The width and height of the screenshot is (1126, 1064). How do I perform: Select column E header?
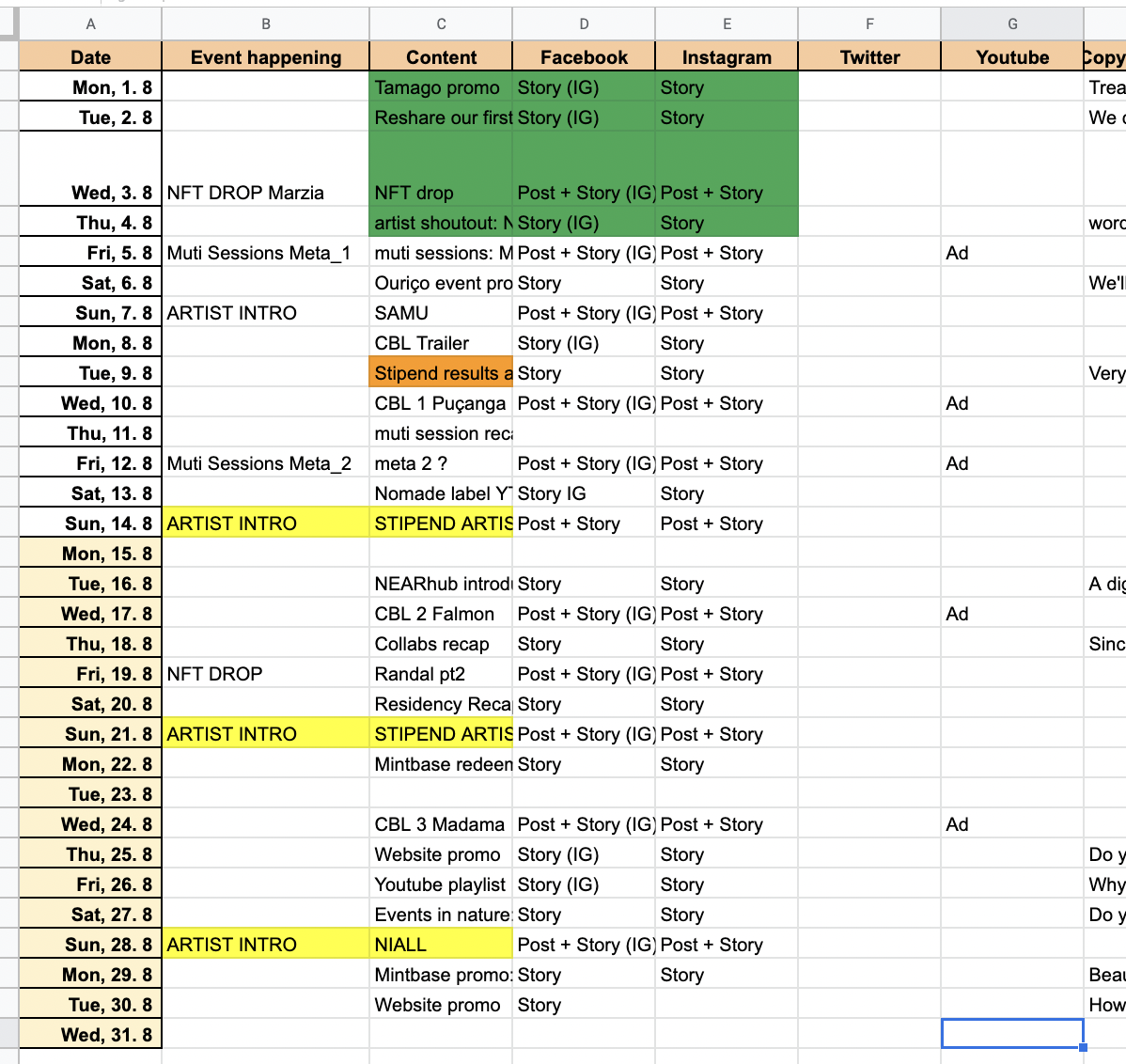727,24
